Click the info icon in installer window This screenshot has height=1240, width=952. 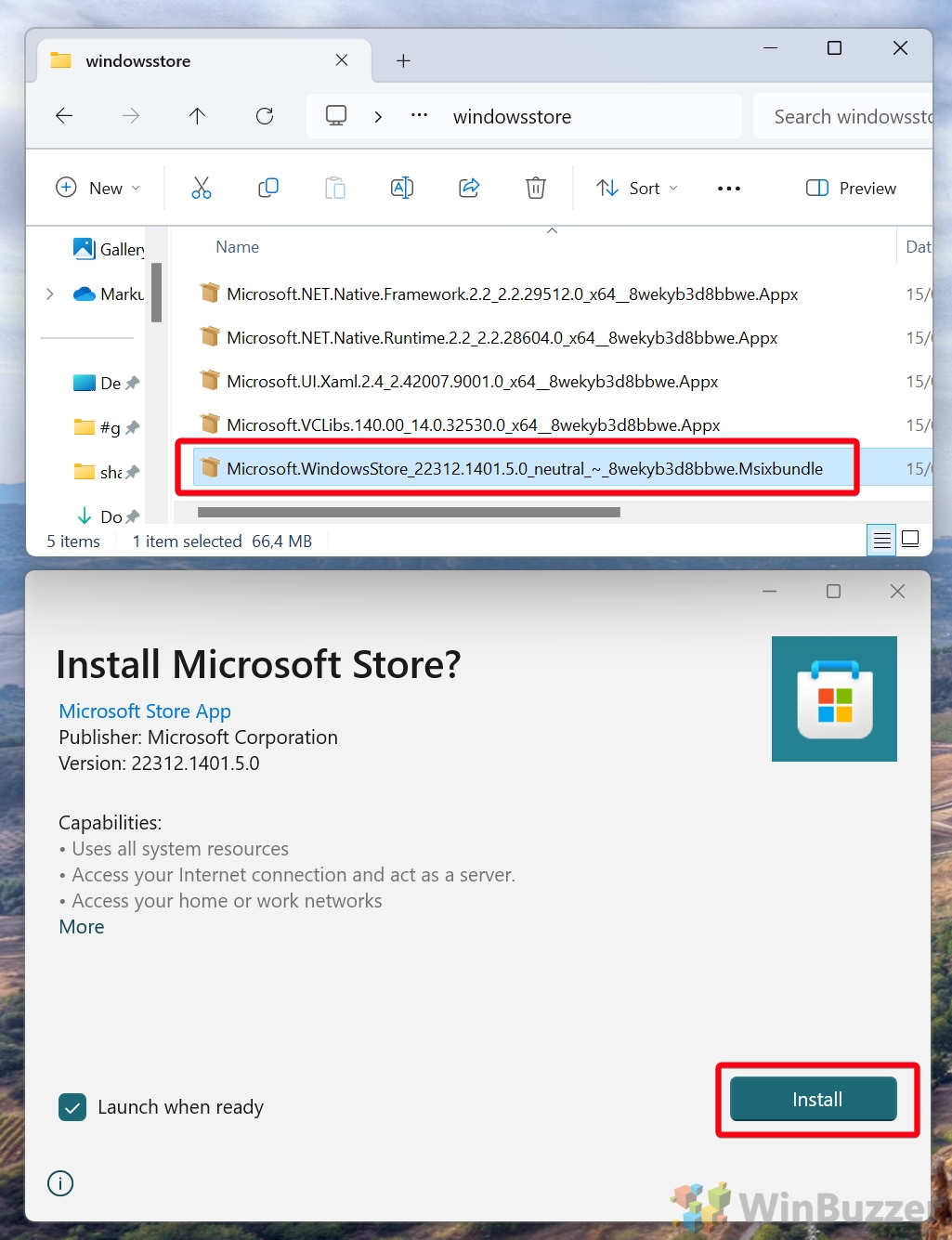click(60, 1183)
